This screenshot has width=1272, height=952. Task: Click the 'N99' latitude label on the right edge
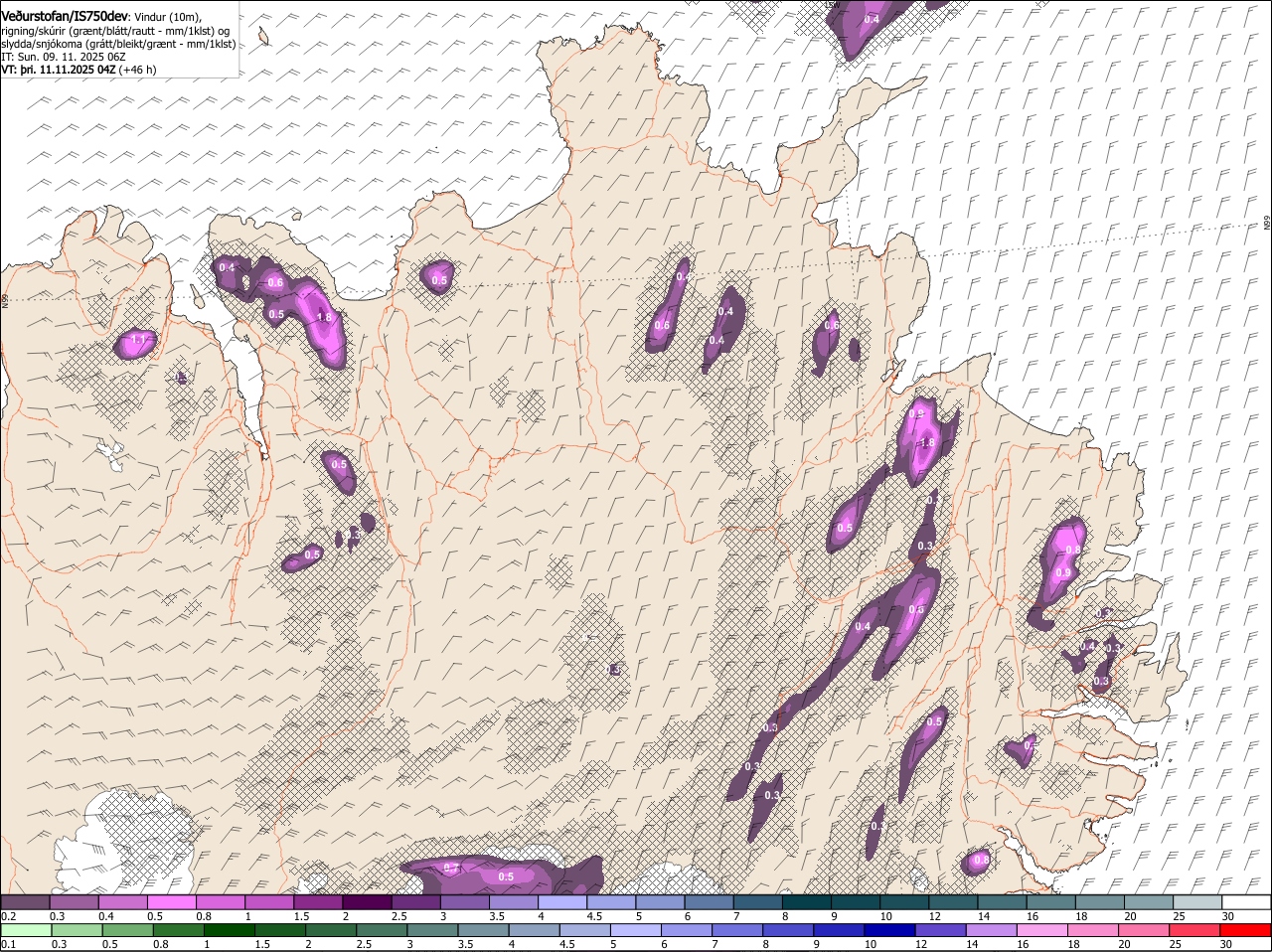1267,224
